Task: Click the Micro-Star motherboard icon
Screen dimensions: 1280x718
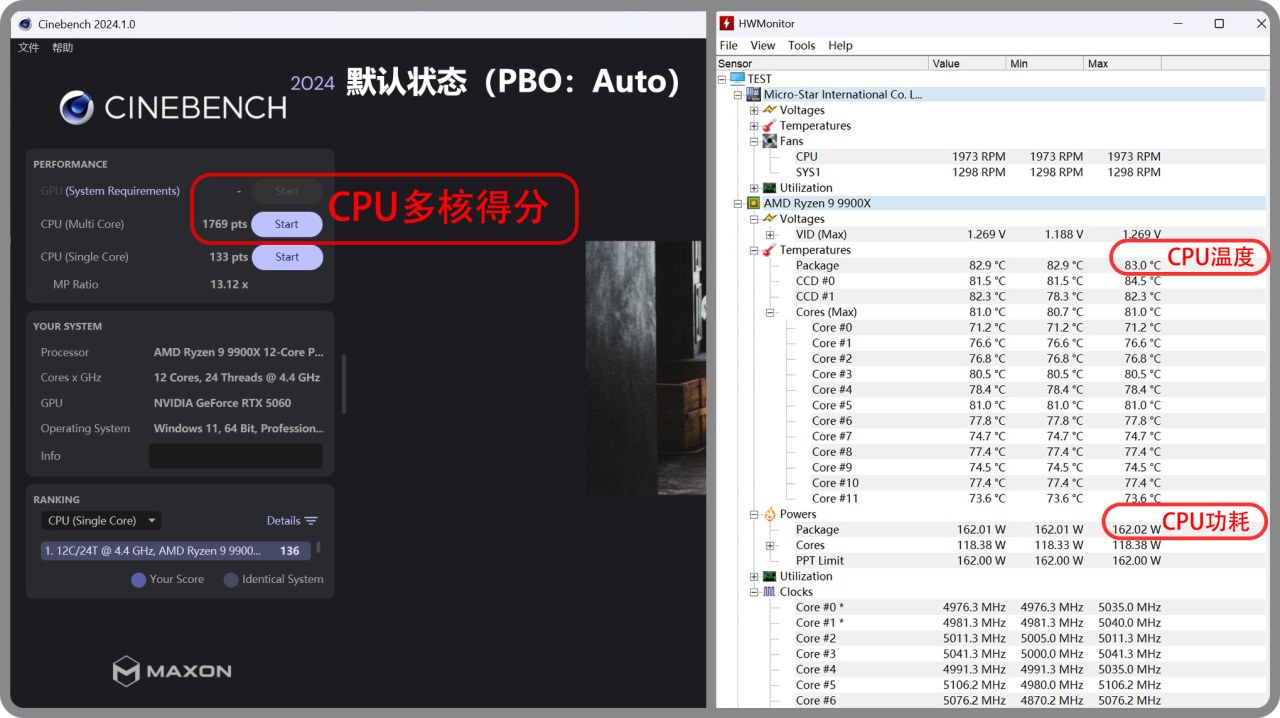Action: 754,94
